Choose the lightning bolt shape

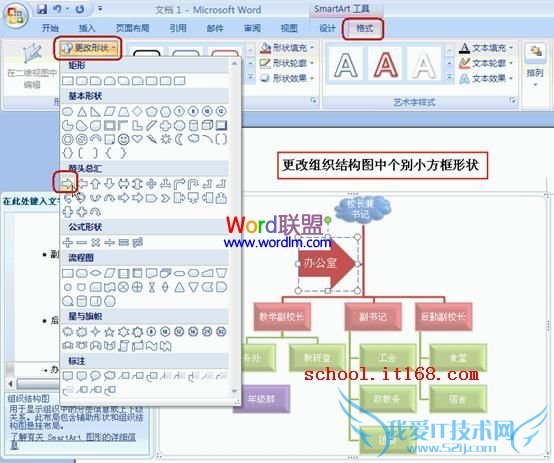(x=152, y=139)
